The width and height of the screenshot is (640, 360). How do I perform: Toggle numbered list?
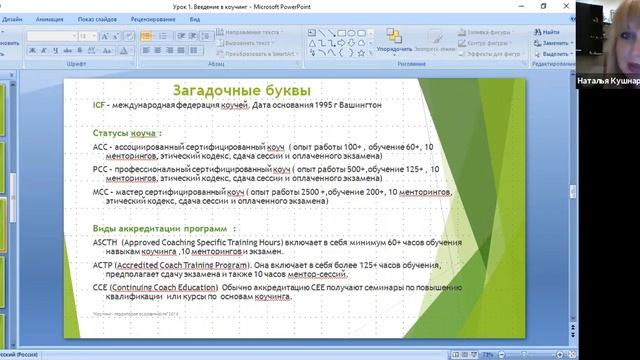163,36
